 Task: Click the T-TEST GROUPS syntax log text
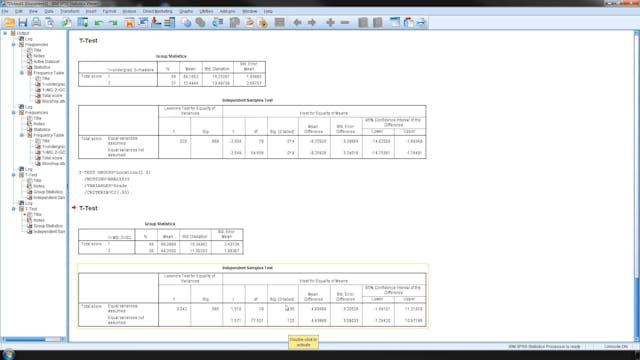tap(115, 182)
